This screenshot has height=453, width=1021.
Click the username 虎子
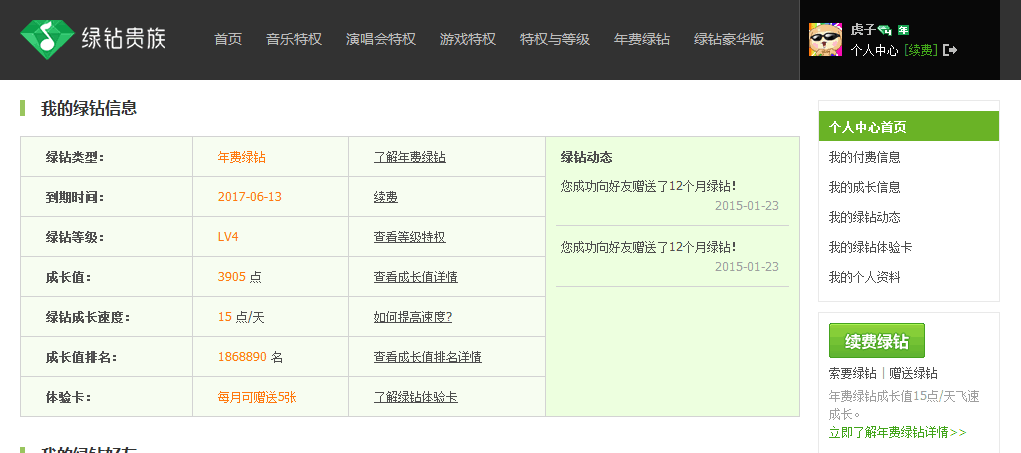pyautogui.click(x=863, y=29)
